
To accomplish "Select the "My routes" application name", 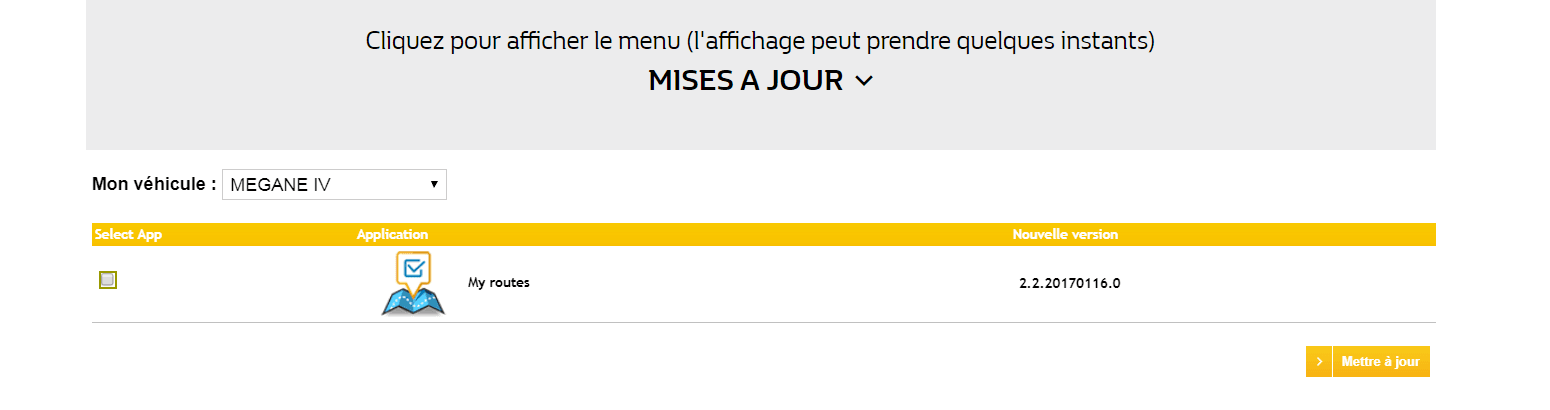I will tap(498, 283).
